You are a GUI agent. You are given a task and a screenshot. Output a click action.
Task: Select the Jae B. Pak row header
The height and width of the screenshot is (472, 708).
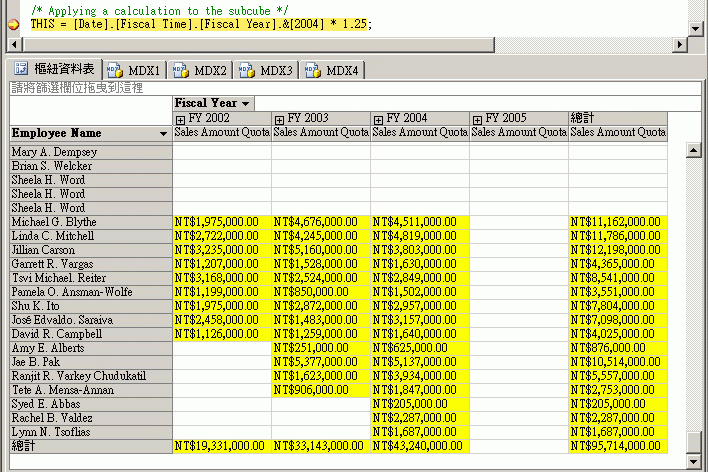point(91,362)
